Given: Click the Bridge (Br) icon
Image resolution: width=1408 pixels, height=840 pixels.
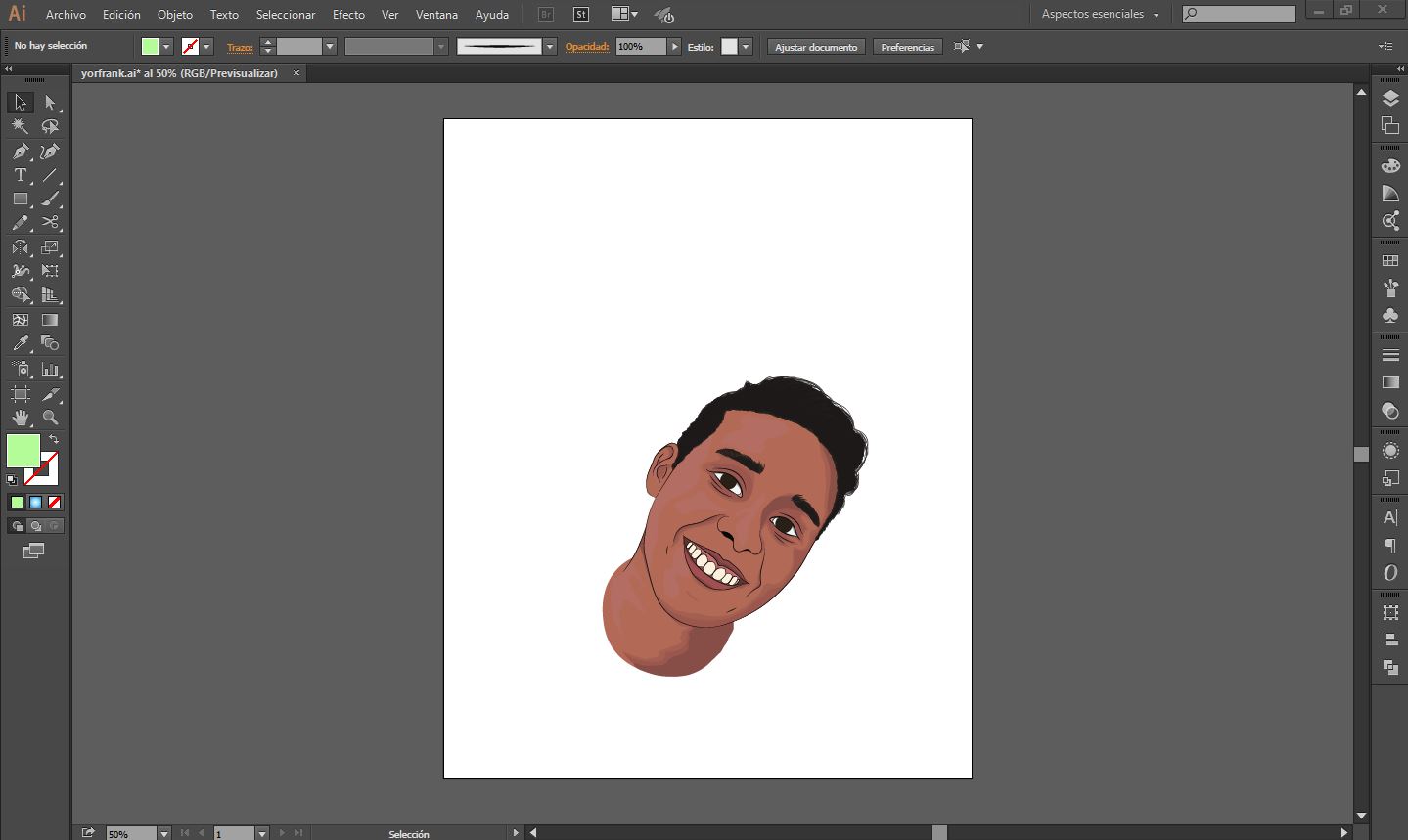Looking at the screenshot, I should pos(546,15).
